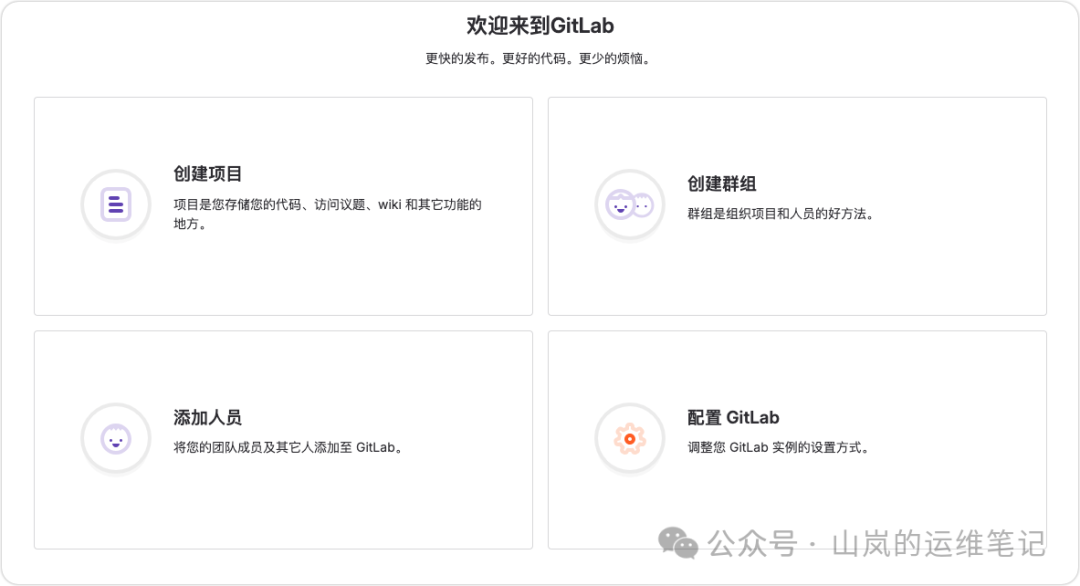Click the 添加人员 smiley face icon
Image resolution: width=1080 pixels, height=586 pixels.
[x=115, y=438]
